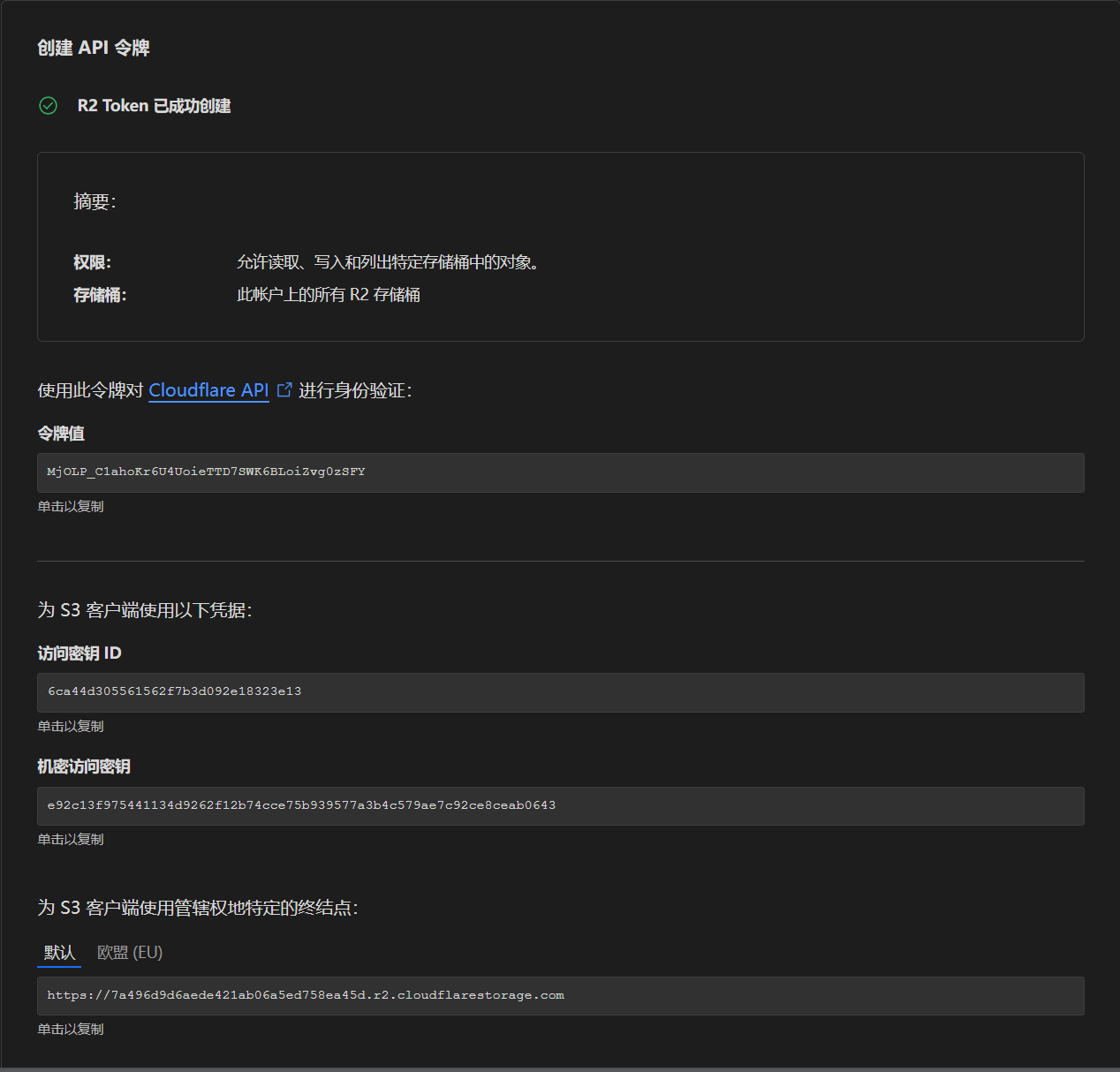Click the 机密访问密钥 label

click(84, 766)
